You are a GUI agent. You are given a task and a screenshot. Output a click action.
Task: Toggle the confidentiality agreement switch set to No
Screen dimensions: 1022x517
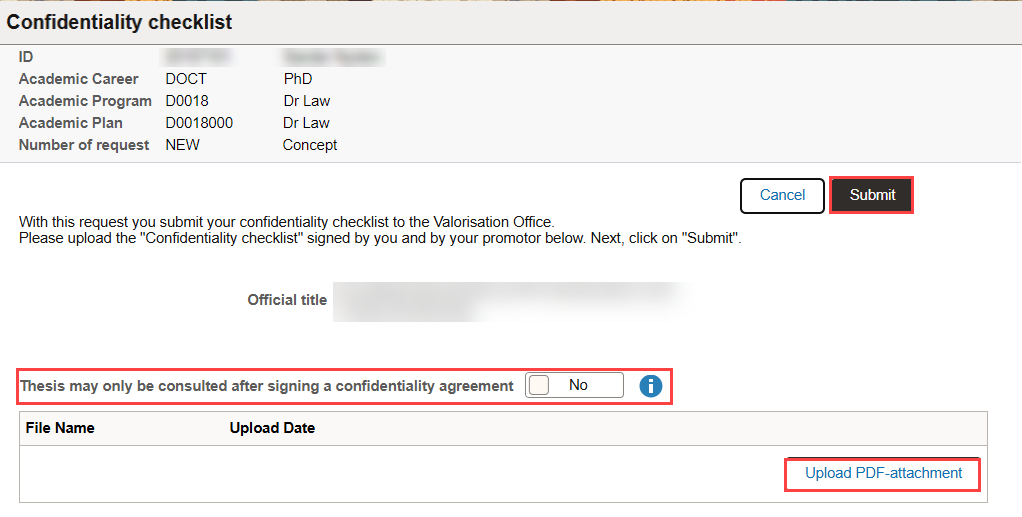coord(574,385)
